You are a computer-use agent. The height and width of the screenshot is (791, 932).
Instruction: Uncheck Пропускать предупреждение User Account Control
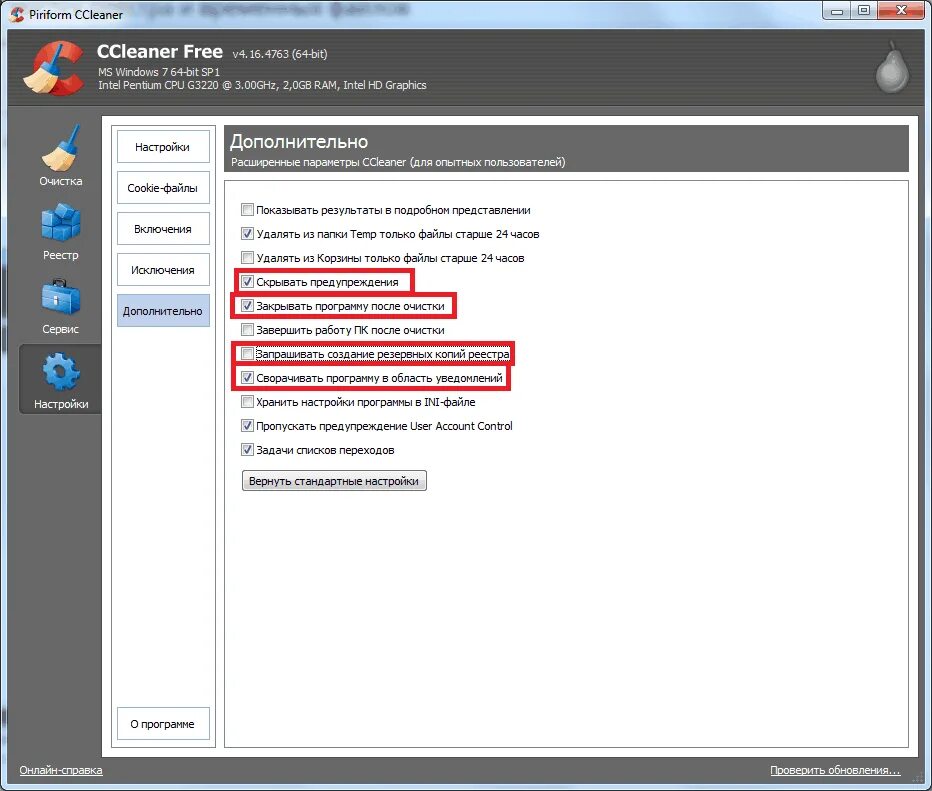[247, 426]
